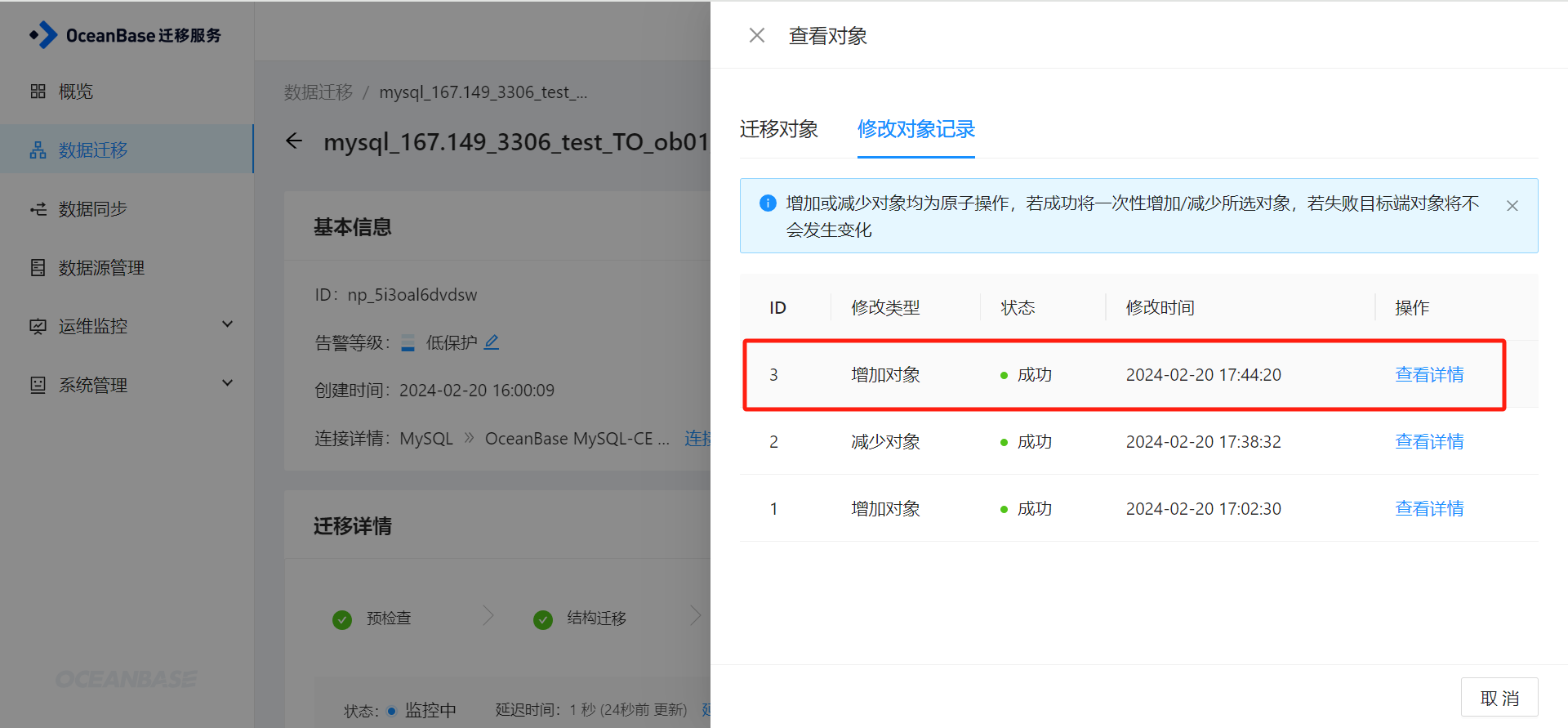Dismiss the blue info alert banner
The width and height of the screenshot is (1568, 728).
[x=1512, y=206]
